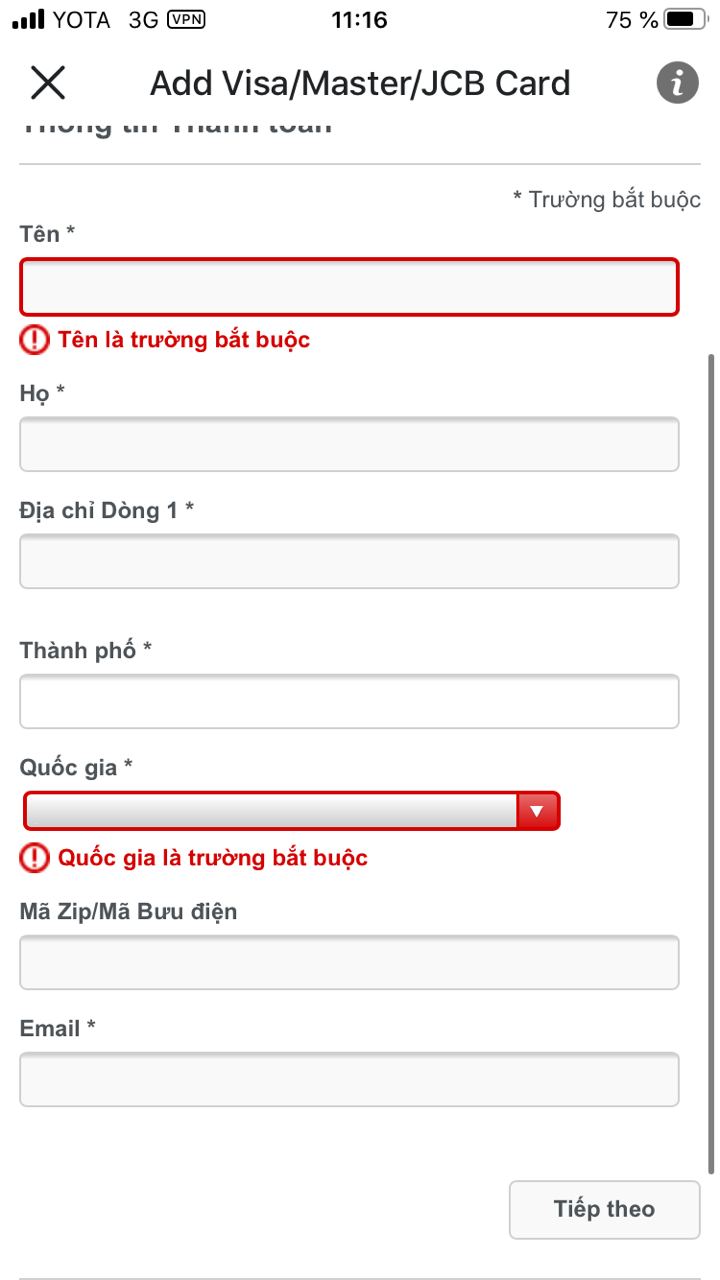Focus the Tên input field

click(349, 287)
